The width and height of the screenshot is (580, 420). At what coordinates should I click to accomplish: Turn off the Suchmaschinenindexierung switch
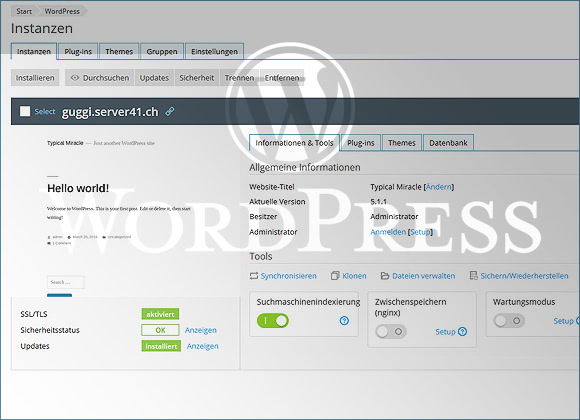(x=273, y=321)
